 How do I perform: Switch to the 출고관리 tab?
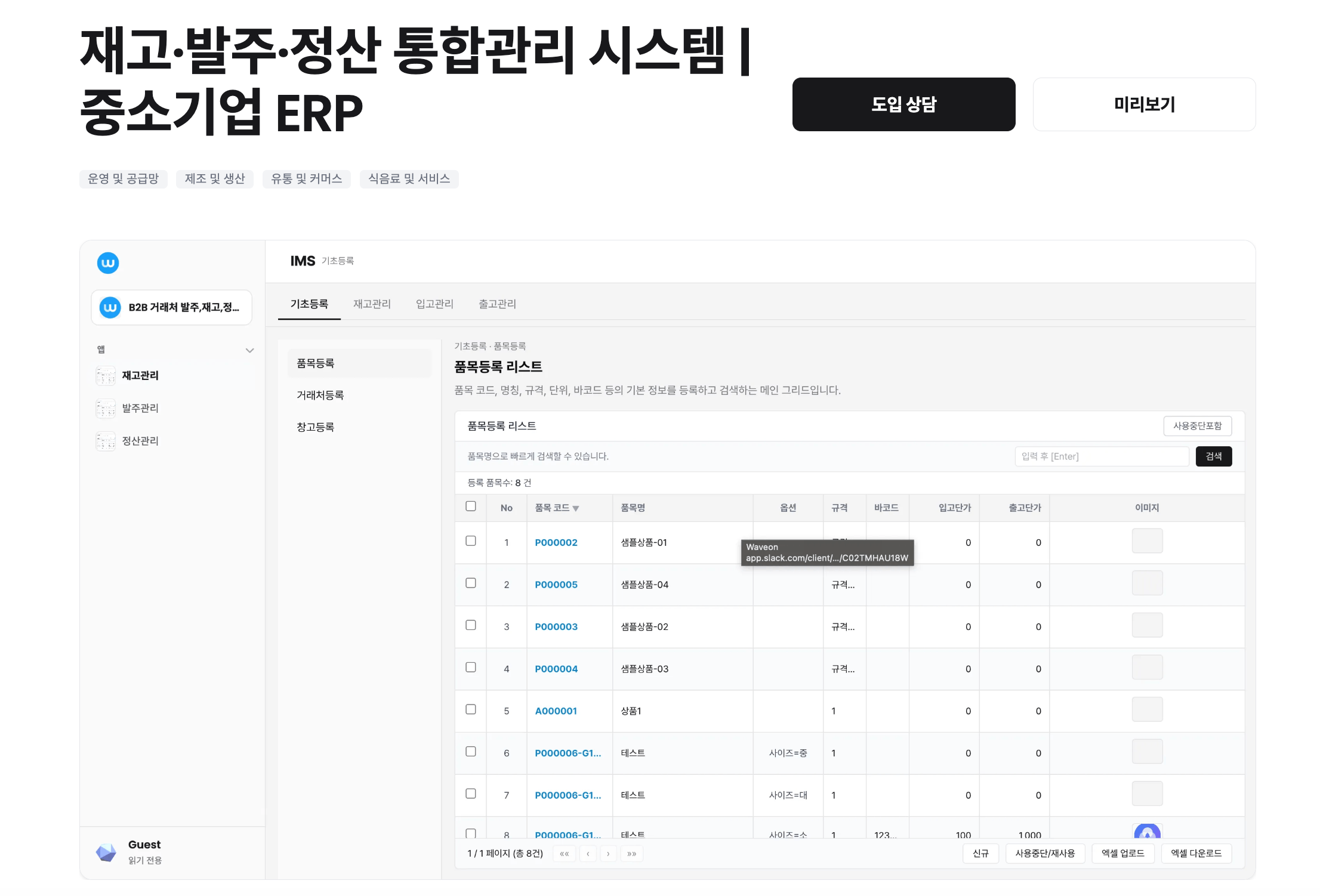point(496,304)
